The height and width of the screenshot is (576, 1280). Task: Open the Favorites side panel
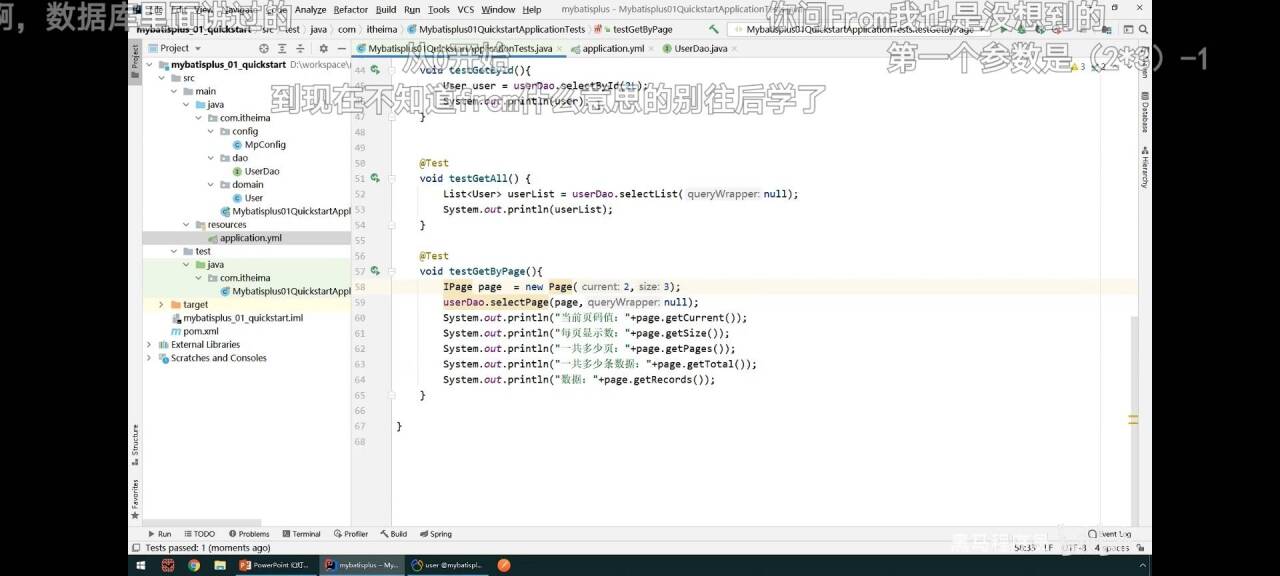click(x=135, y=498)
